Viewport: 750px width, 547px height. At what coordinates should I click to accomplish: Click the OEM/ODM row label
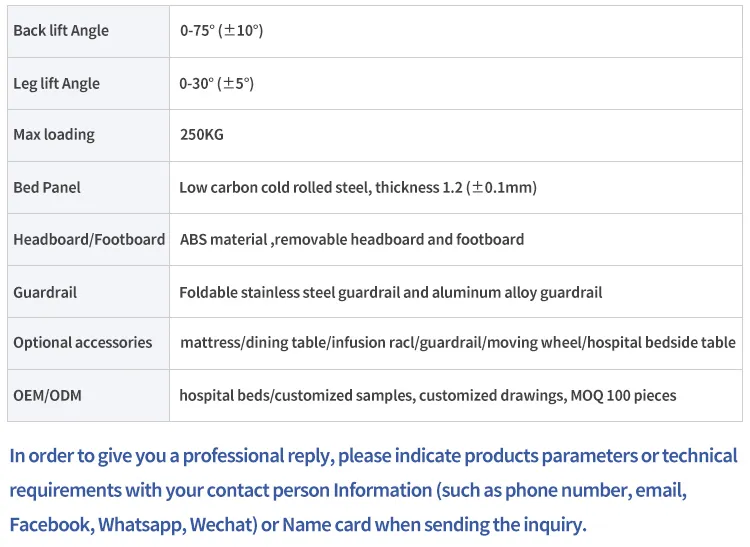[47, 395]
